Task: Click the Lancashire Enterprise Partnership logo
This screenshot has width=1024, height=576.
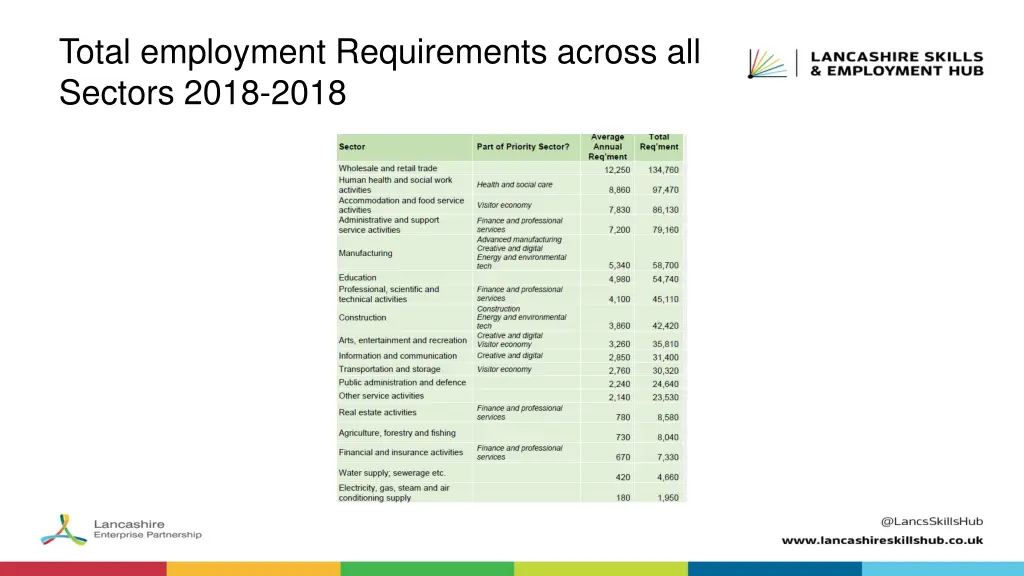Action: pyautogui.click(x=121, y=530)
